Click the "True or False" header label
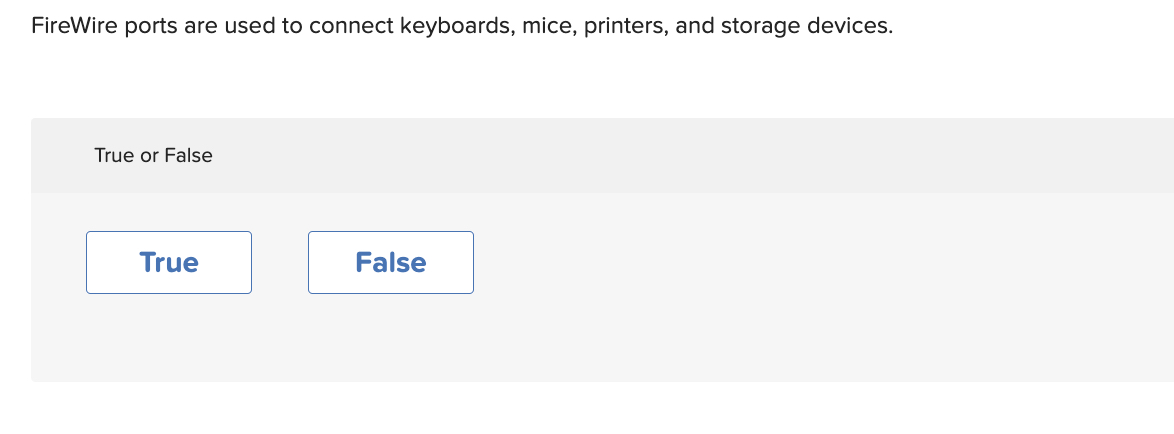Viewport: 1174px width, 434px height. (x=153, y=156)
